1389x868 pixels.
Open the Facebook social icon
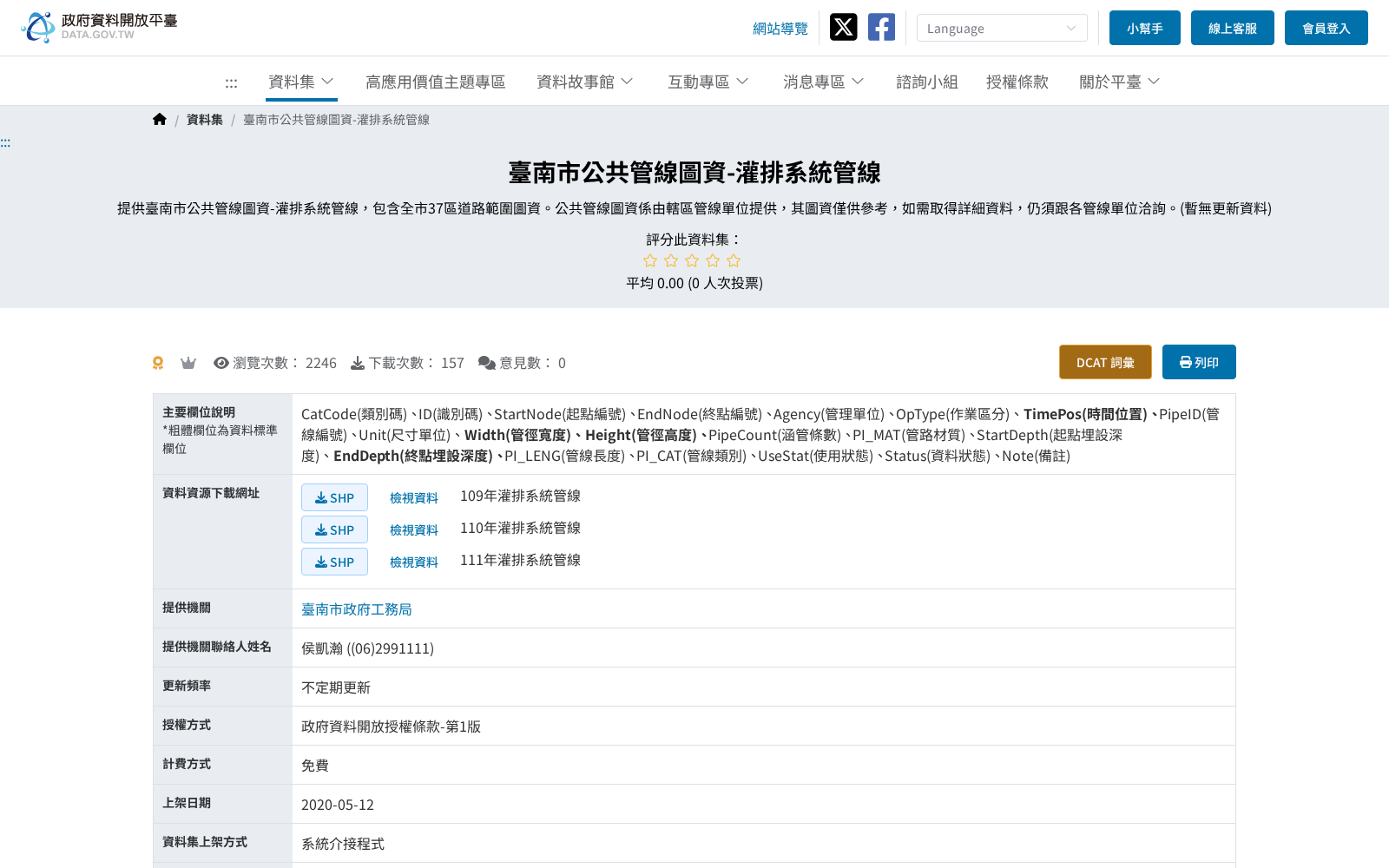(881, 27)
